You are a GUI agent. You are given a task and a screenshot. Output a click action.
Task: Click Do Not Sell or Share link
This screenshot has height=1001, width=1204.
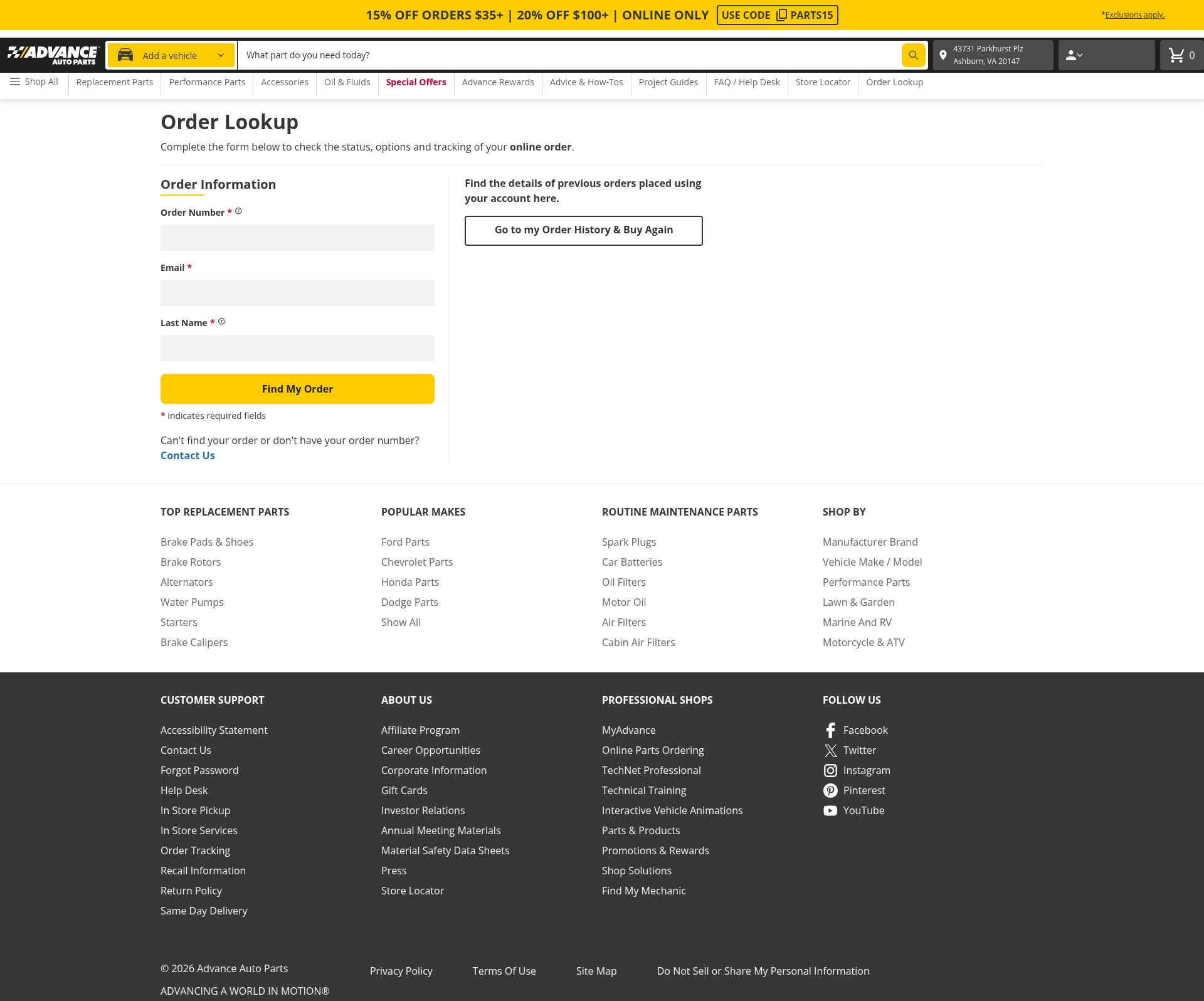(763, 971)
